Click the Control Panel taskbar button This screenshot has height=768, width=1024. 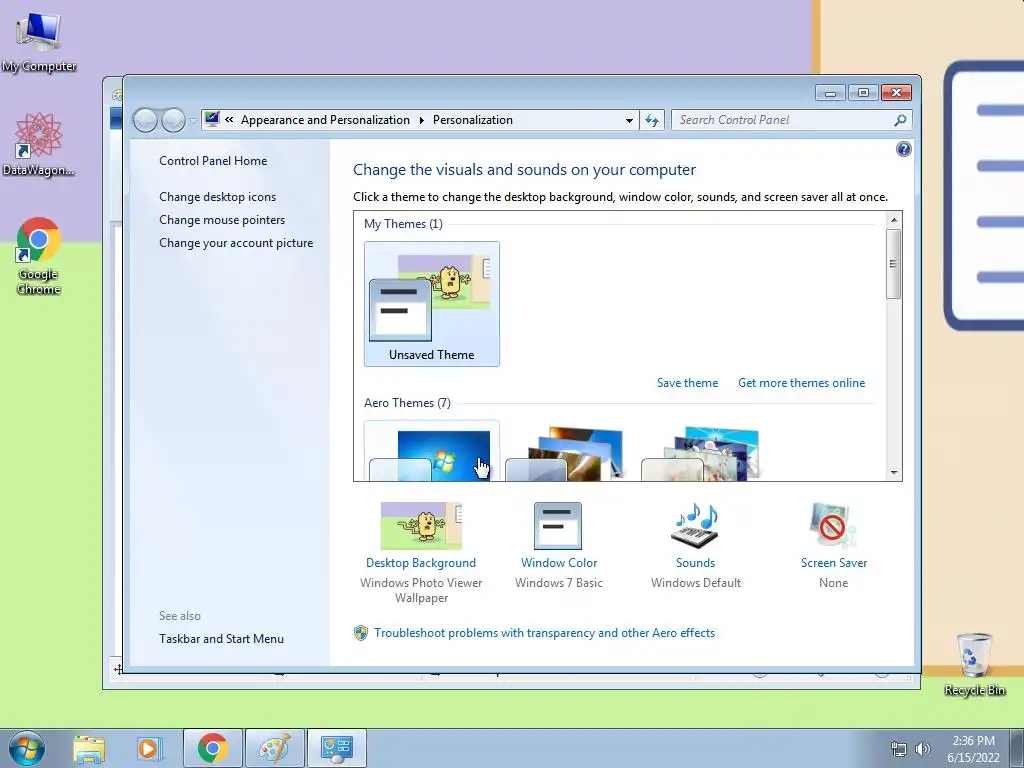pos(337,748)
